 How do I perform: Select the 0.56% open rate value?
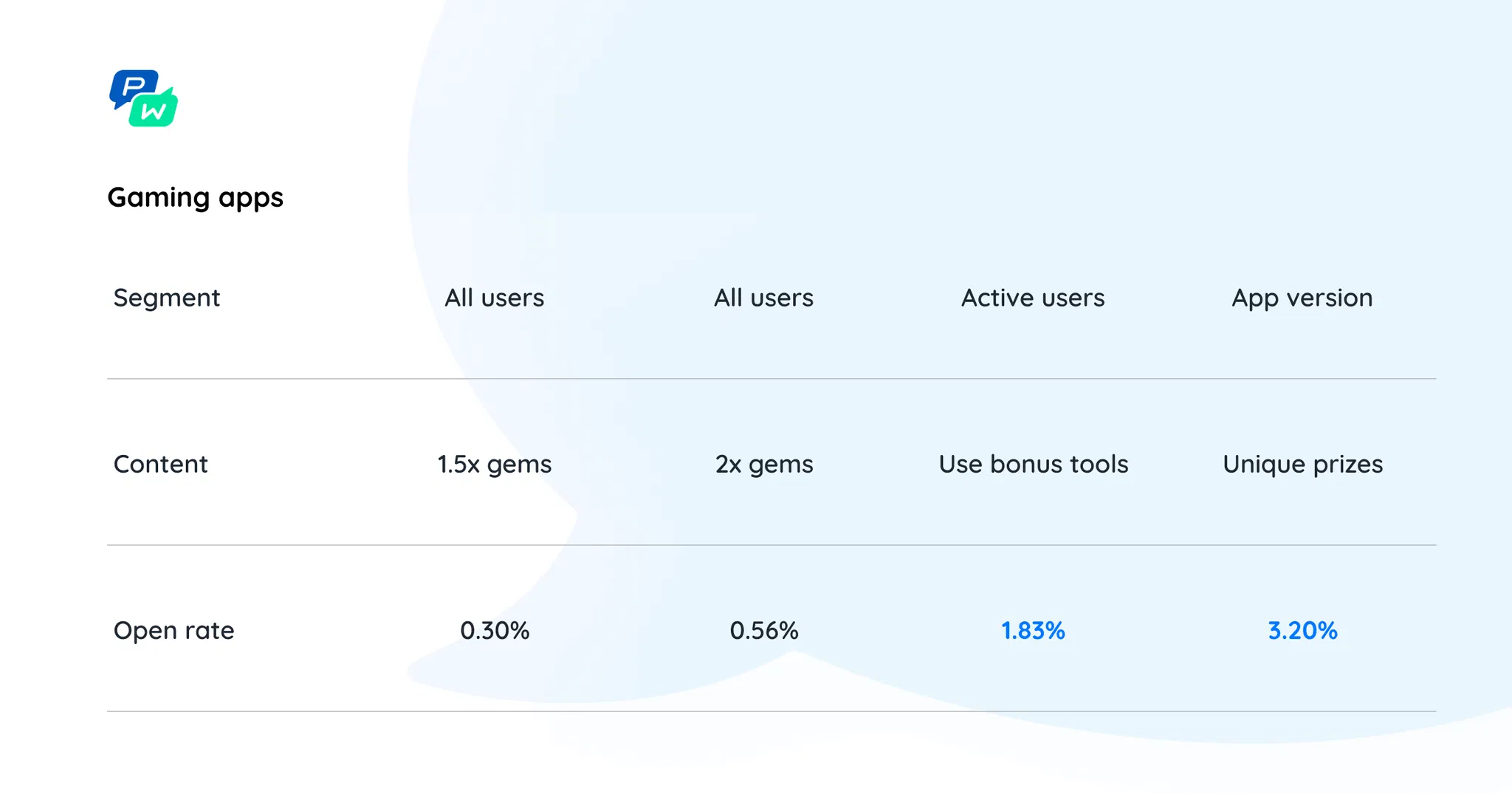point(764,630)
